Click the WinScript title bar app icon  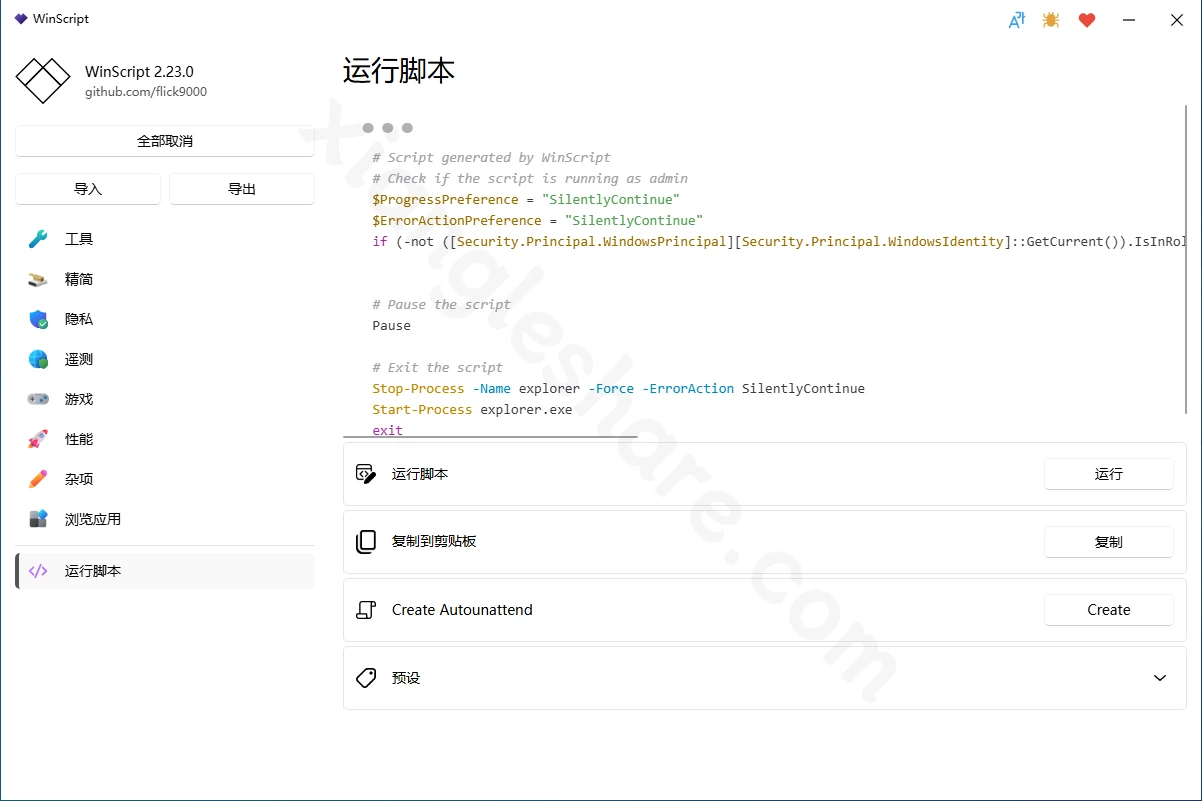21,19
